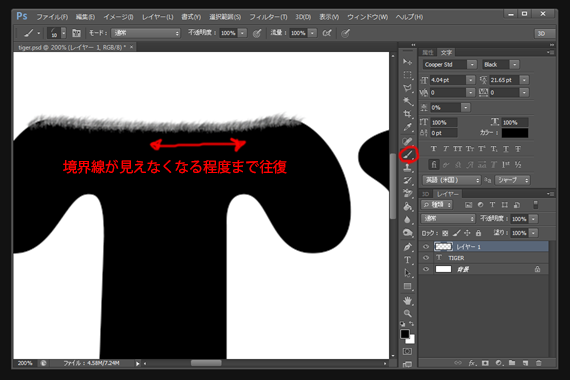Click the 3D workspace button
Image resolution: width=570 pixels, height=380 pixels.
coord(545,33)
